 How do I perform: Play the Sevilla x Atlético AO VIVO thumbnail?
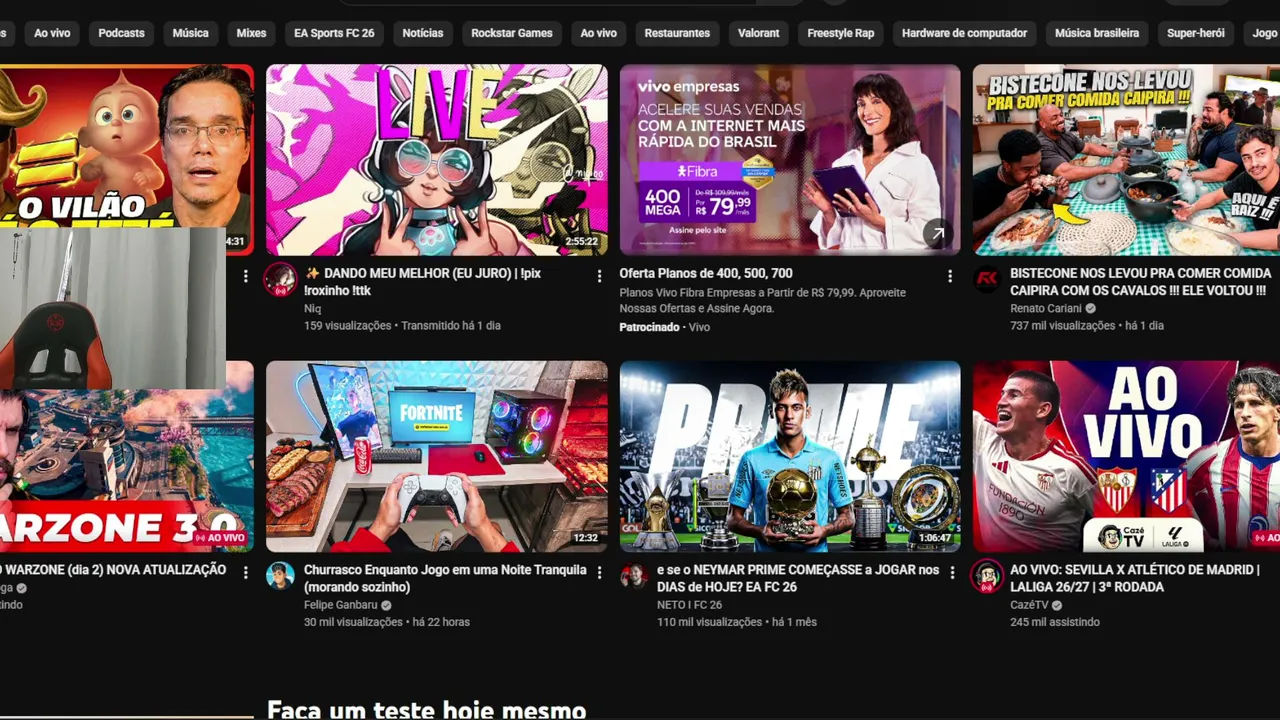click(x=1126, y=457)
